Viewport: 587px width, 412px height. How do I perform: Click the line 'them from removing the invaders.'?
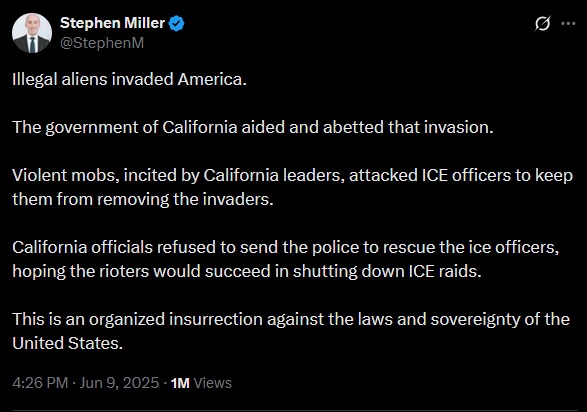(x=143, y=199)
